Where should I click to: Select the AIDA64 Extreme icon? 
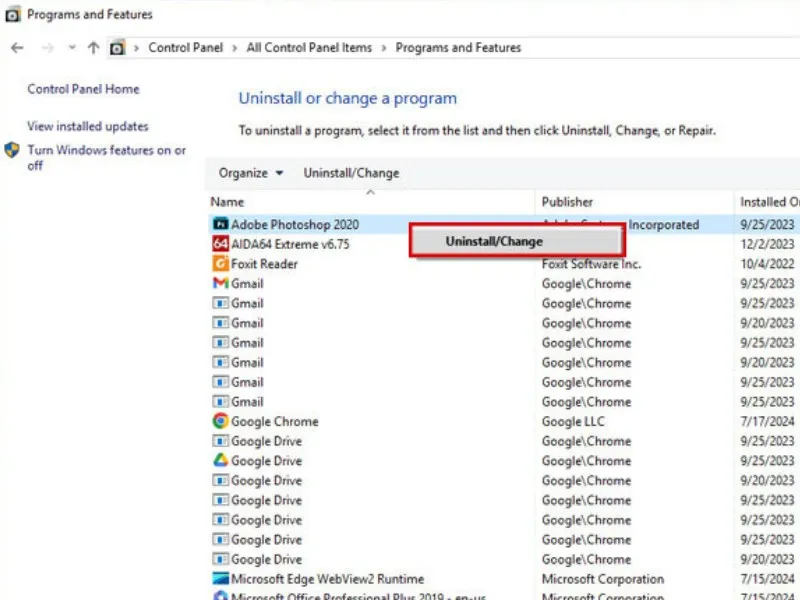tap(221, 244)
